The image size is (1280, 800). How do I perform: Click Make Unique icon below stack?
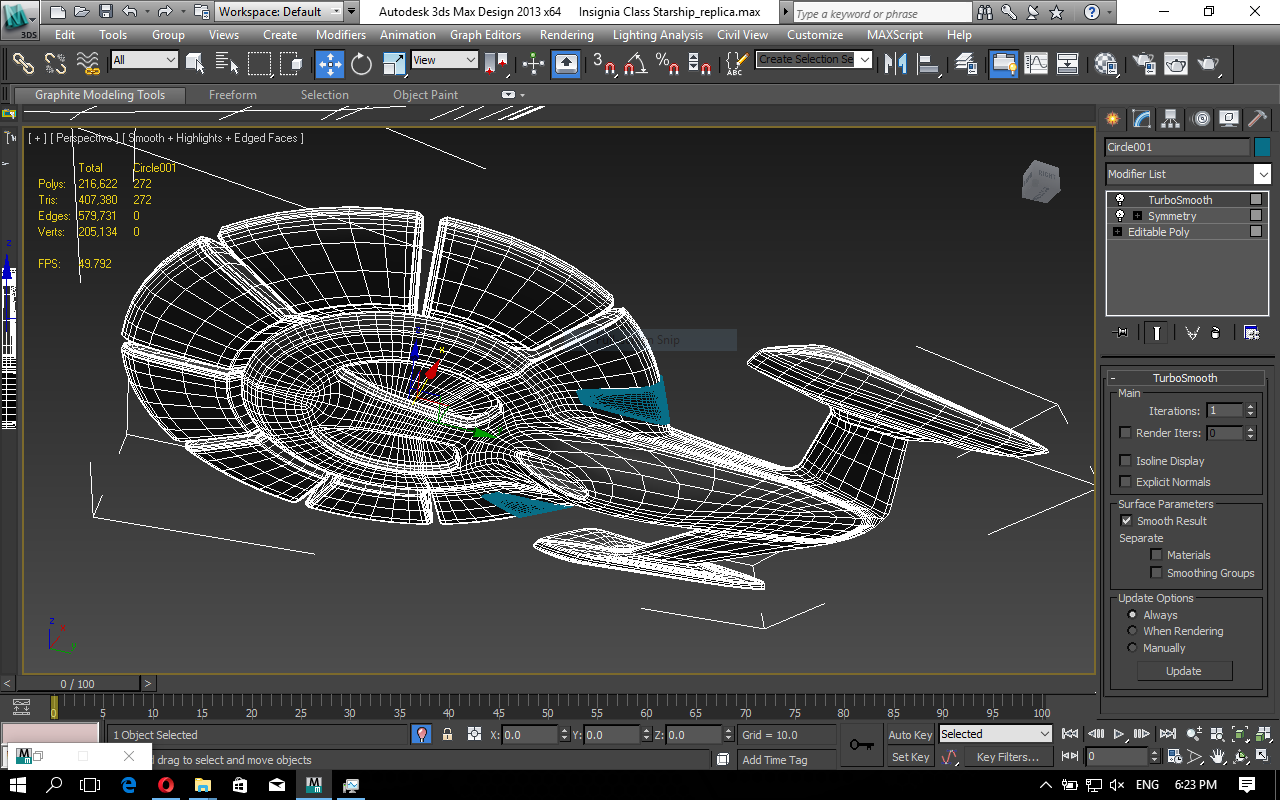(x=1191, y=333)
